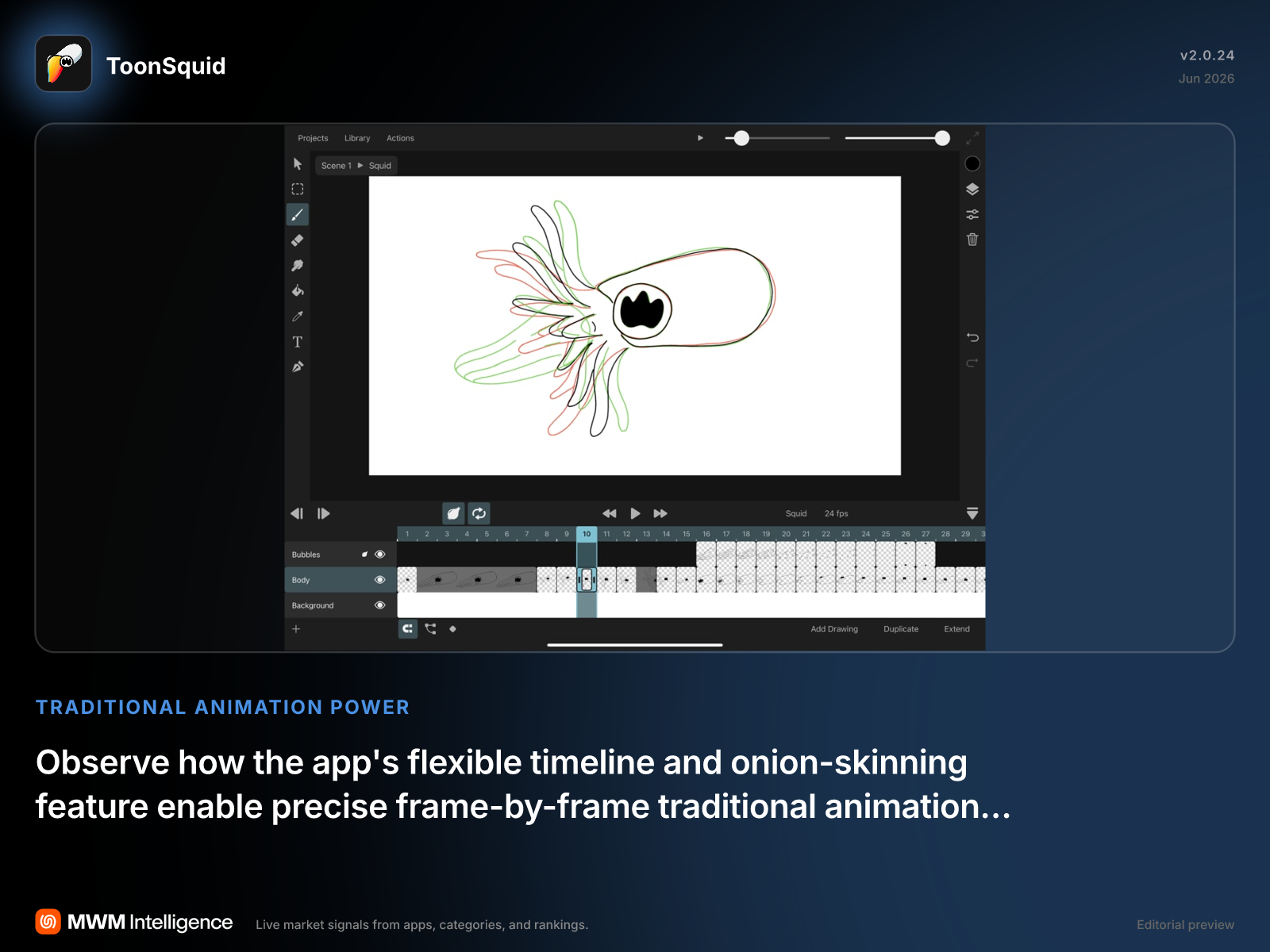The image size is (1270, 952).
Task: Toggle fullscreen expand icon
Action: tap(972, 139)
